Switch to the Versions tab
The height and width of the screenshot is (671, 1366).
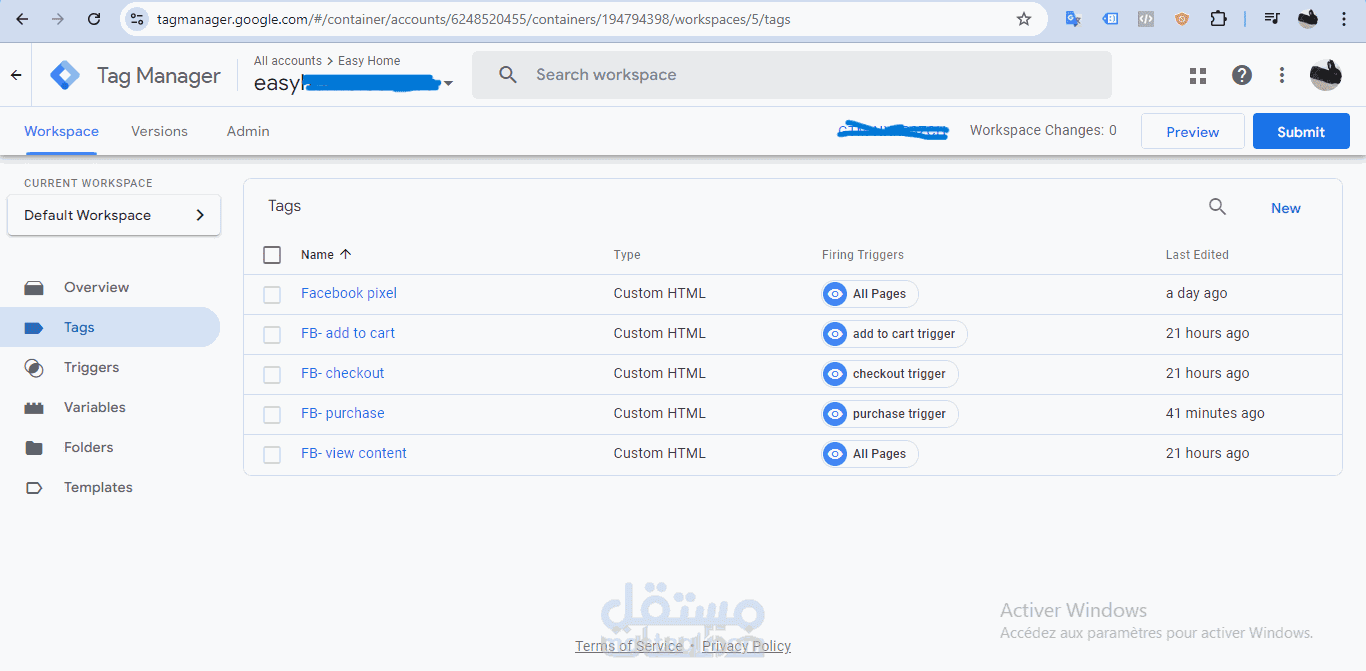click(159, 131)
